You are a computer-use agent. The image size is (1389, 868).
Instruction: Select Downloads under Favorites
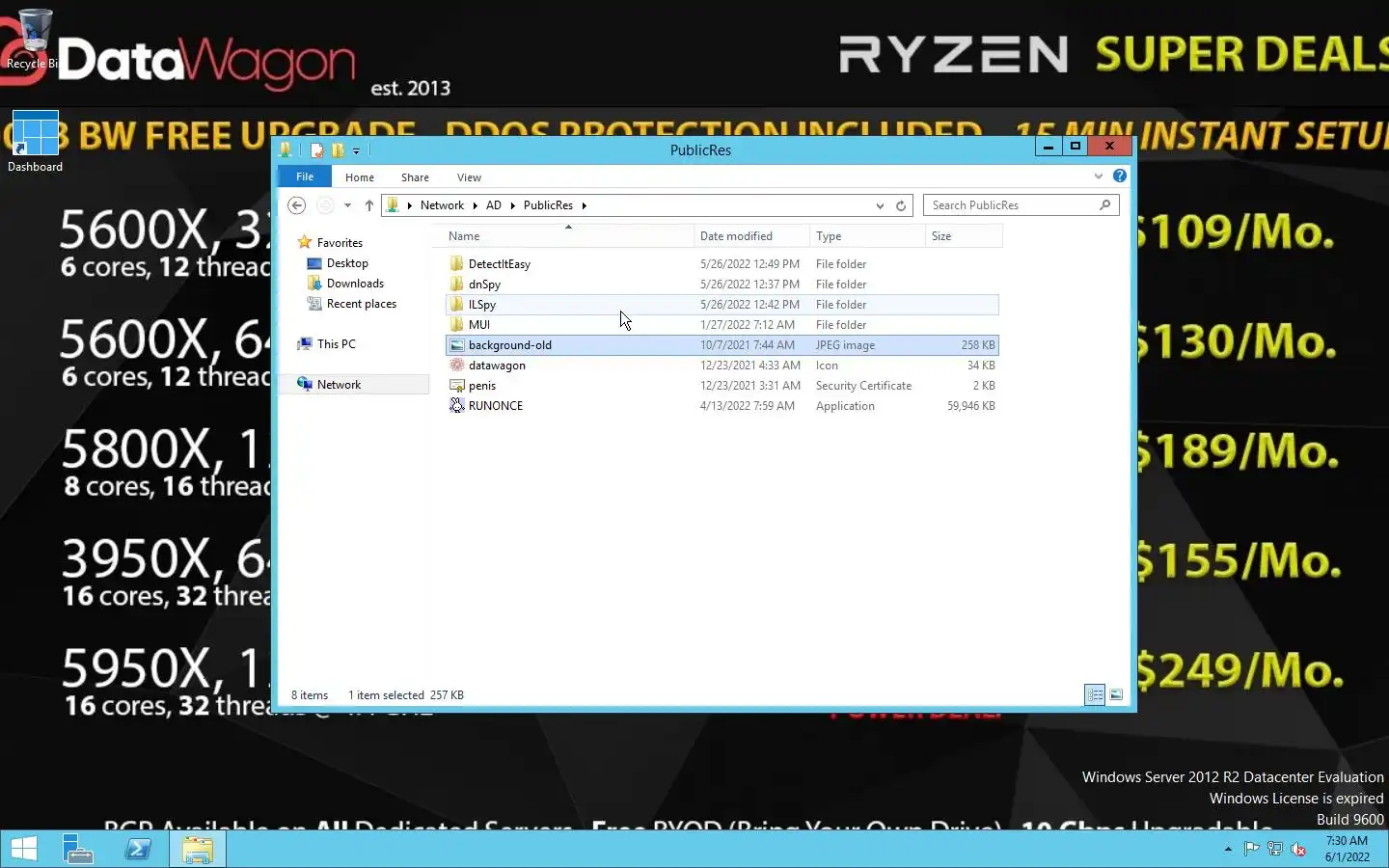click(x=355, y=284)
